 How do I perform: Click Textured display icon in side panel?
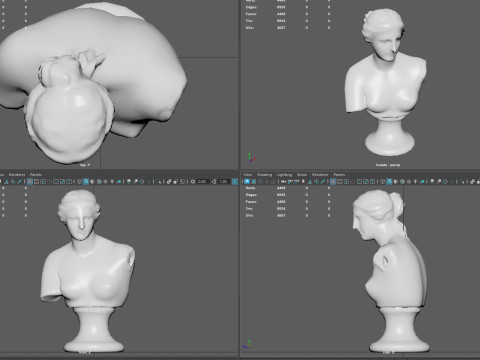click(x=409, y=181)
